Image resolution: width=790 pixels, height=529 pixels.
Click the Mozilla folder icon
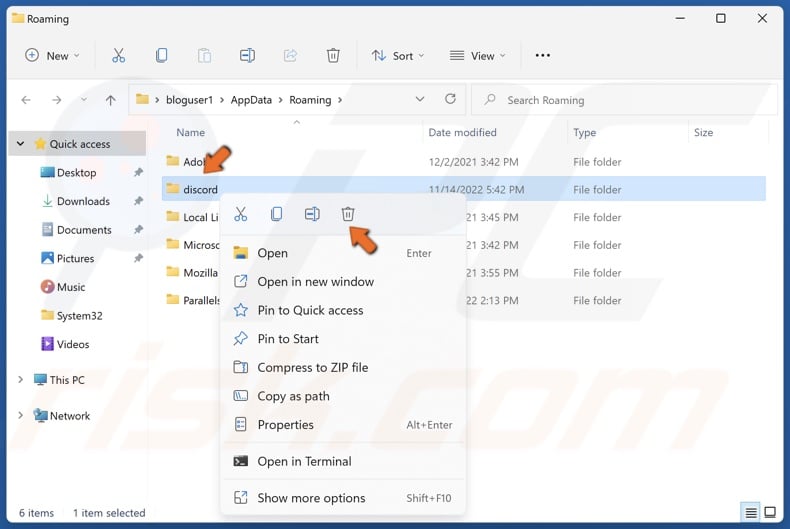173,272
